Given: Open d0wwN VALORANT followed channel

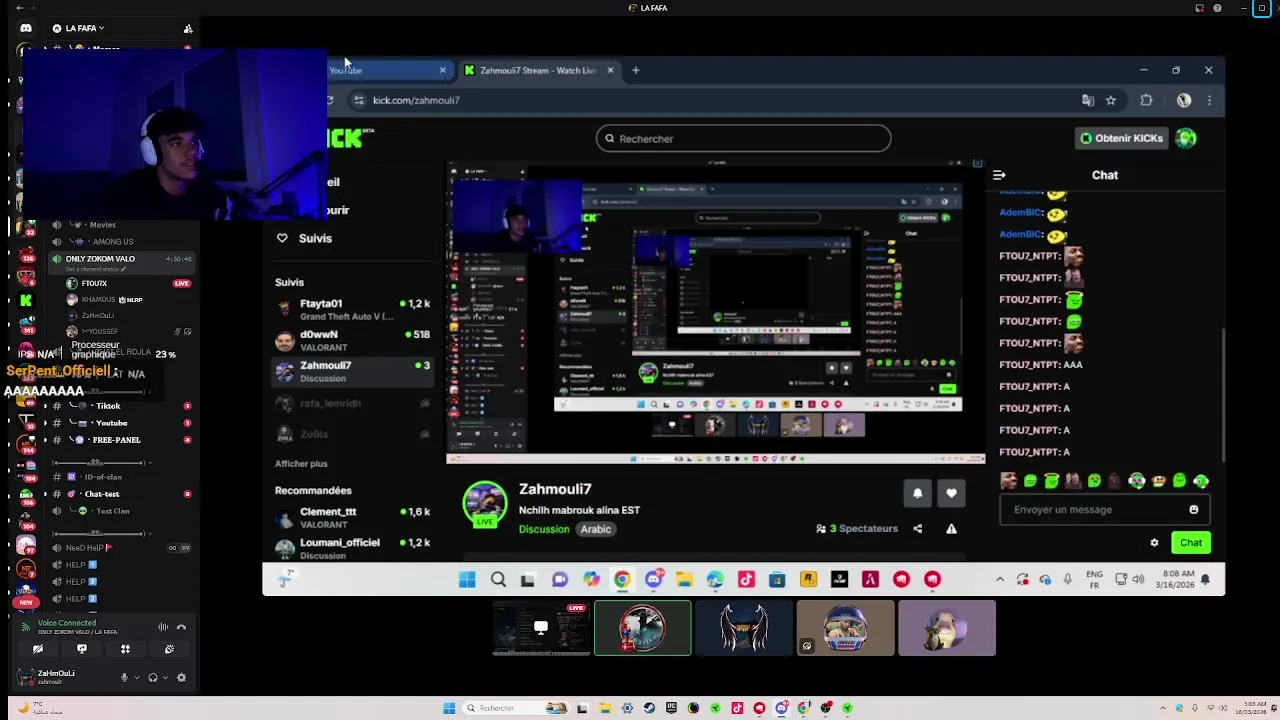Looking at the screenshot, I should pos(353,341).
